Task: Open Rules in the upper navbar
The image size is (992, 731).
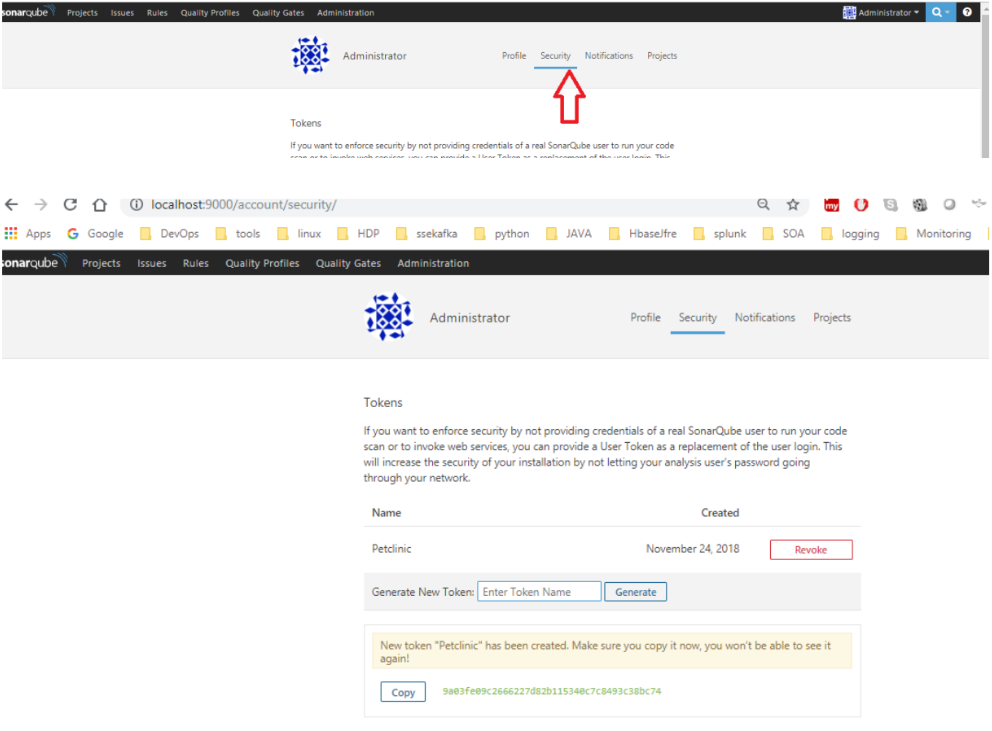Action: (x=157, y=13)
